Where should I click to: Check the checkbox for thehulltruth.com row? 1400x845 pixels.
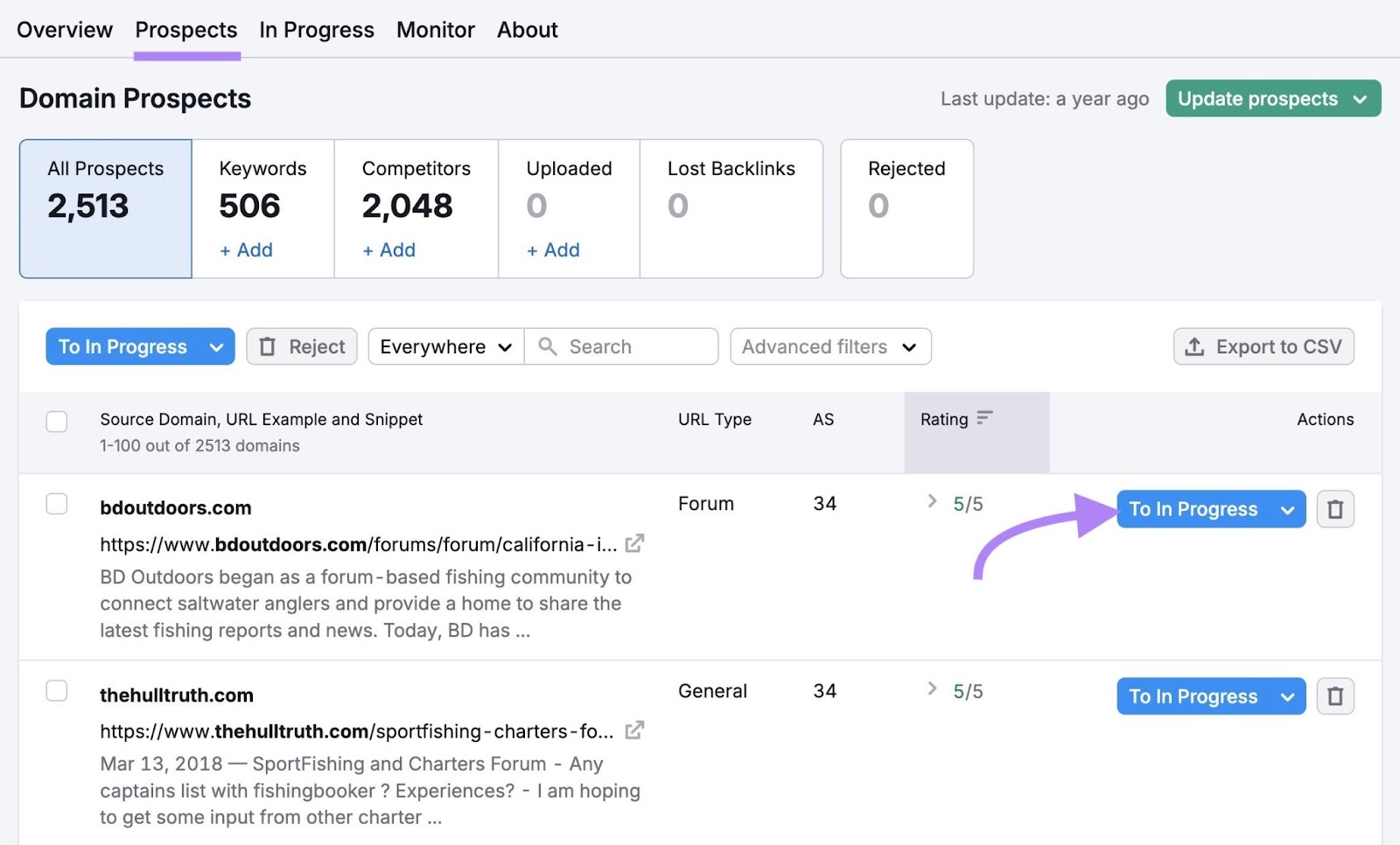(56, 690)
